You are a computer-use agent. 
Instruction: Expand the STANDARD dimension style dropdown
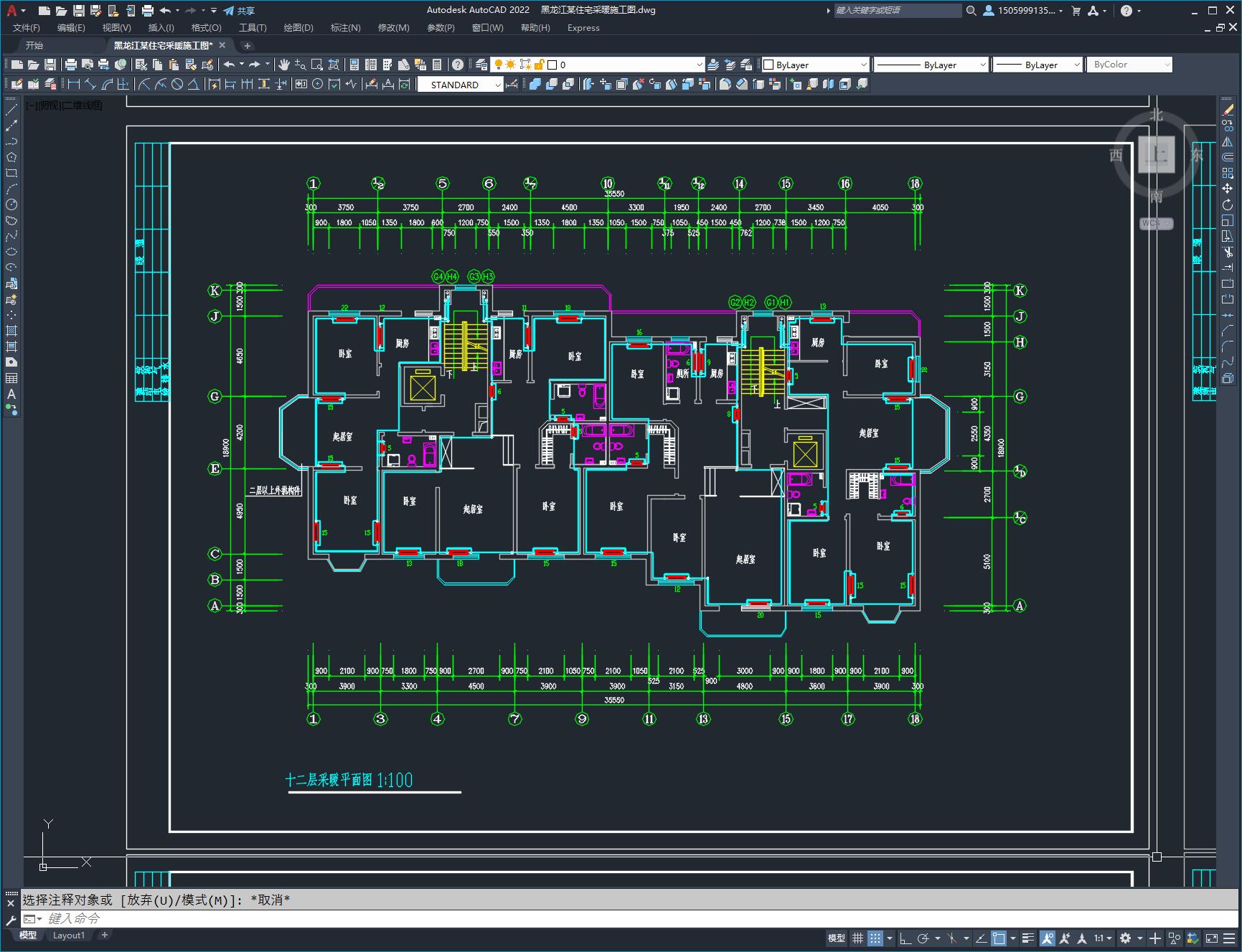[x=460, y=85]
